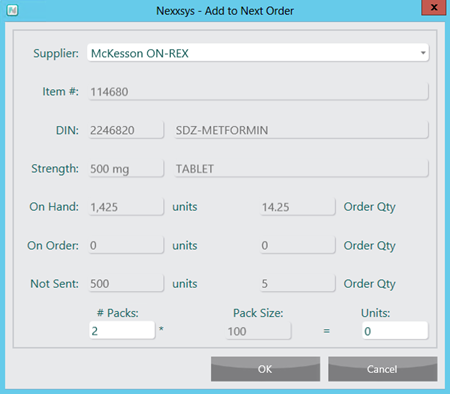The height and width of the screenshot is (394, 450).
Task: Click the Not Sent units field 500
Action: click(x=126, y=284)
